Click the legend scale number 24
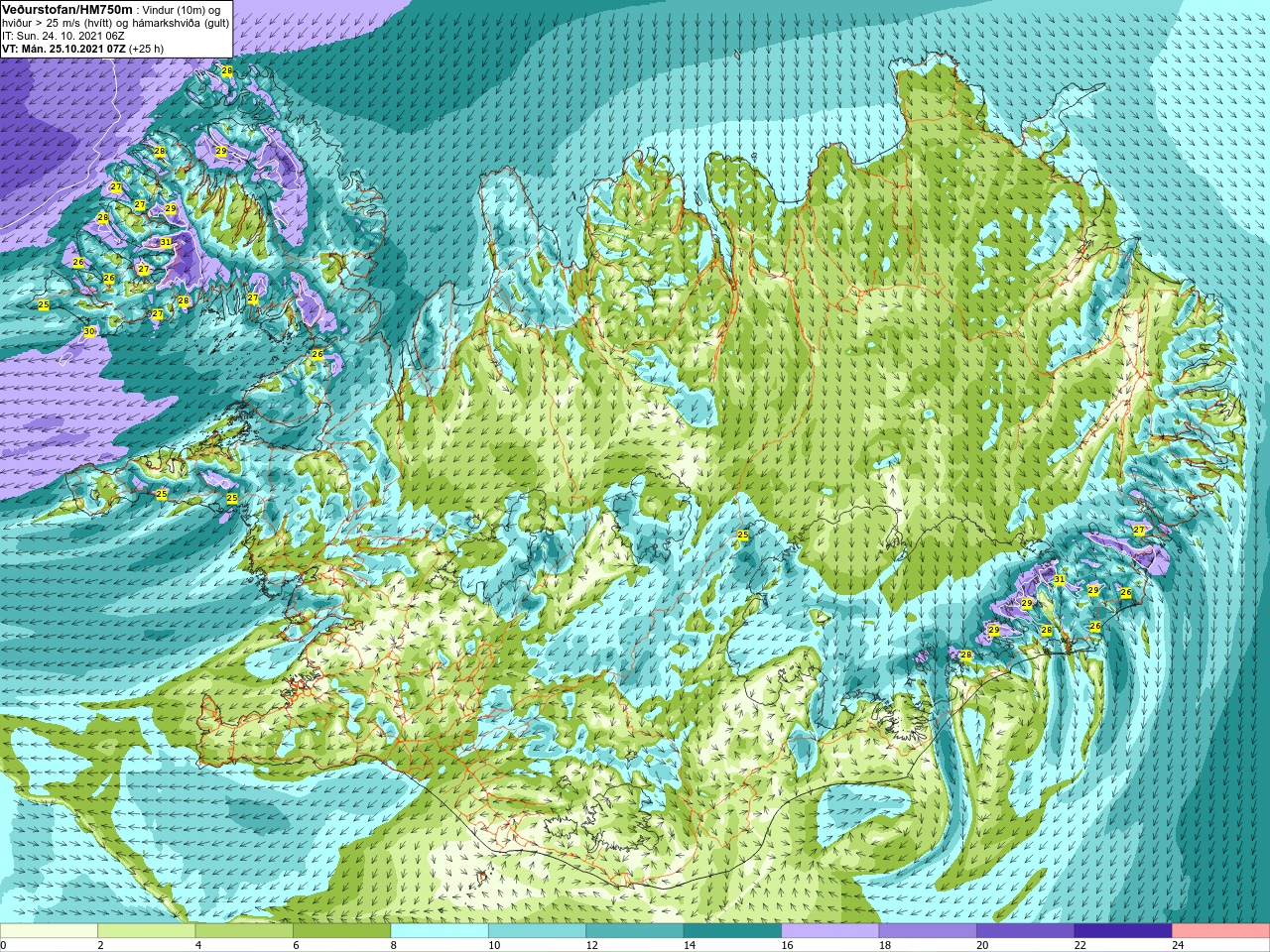1270x952 pixels. [x=1178, y=945]
